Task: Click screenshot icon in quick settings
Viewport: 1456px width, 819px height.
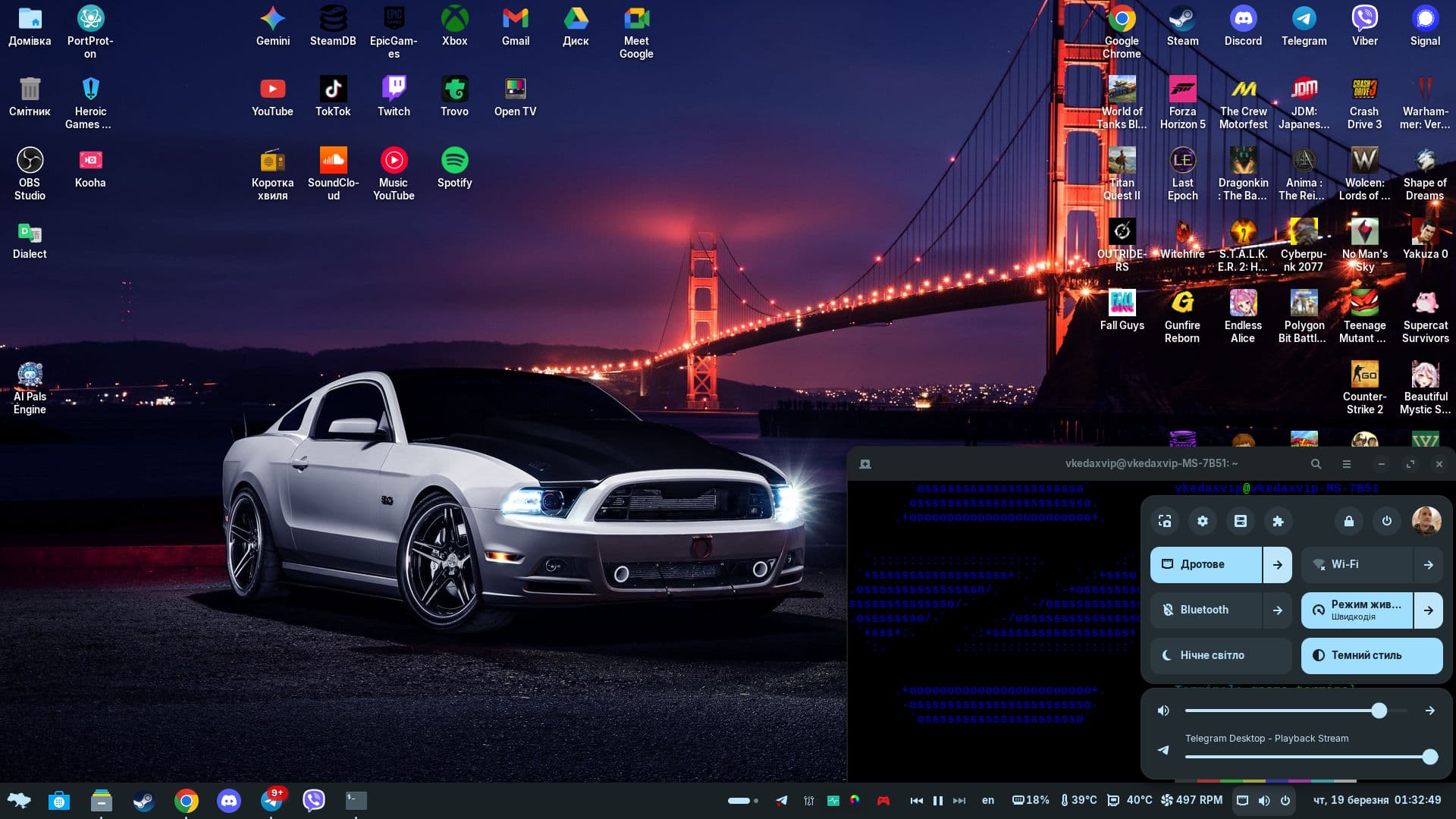Action: tap(1165, 521)
